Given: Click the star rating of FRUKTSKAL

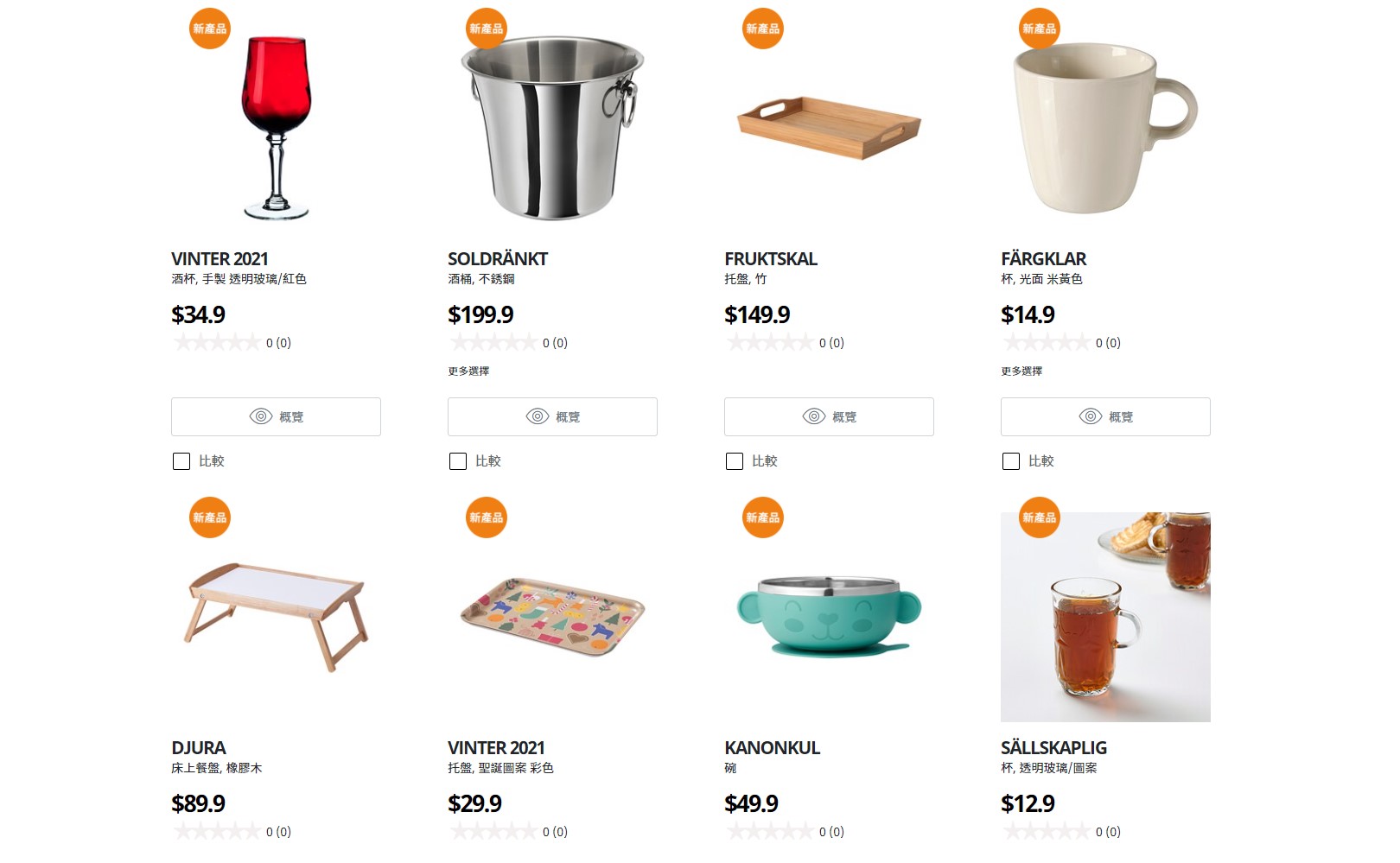Looking at the screenshot, I should tap(769, 343).
